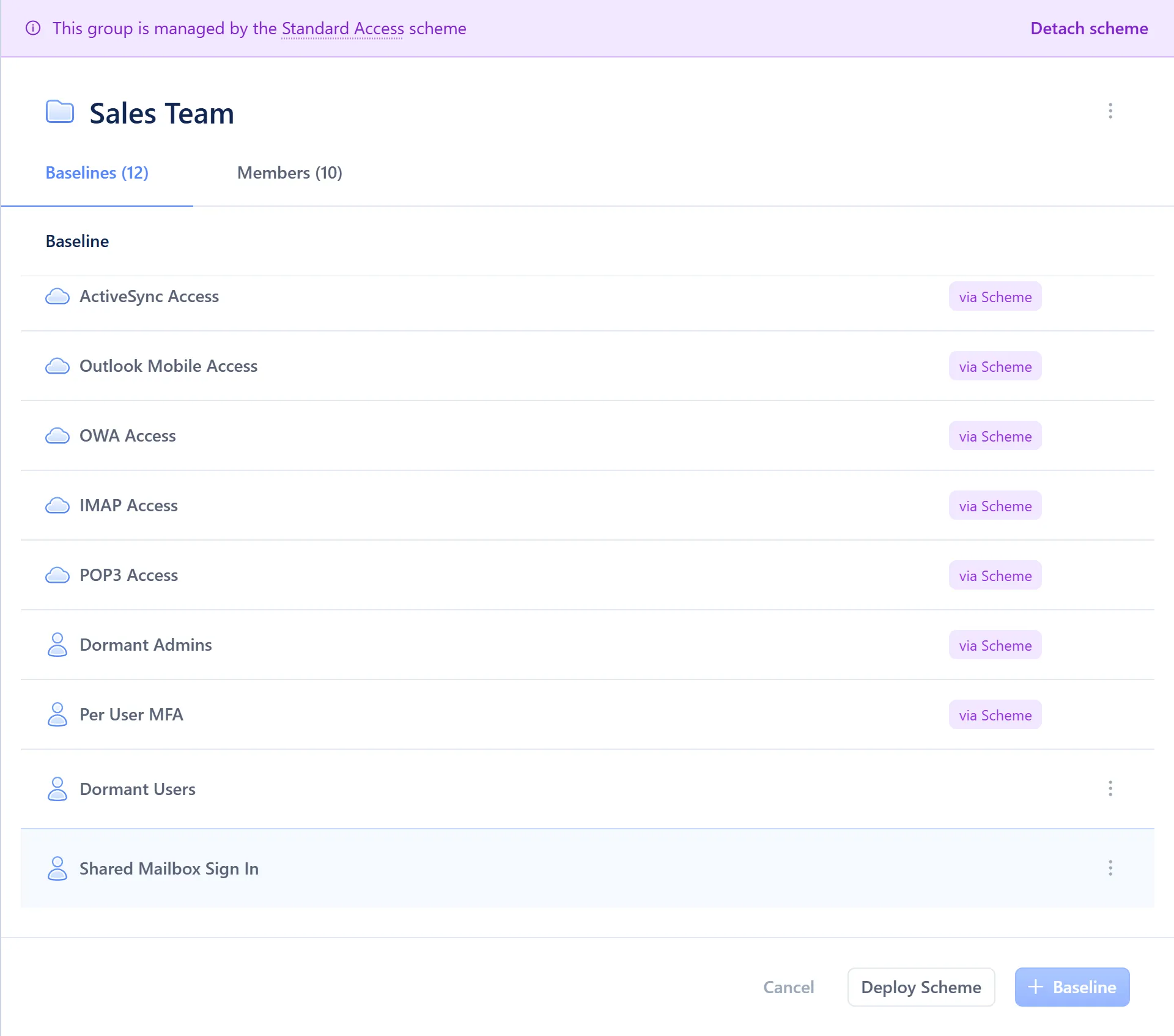The width and height of the screenshot is (1174, 1036).
Task: Click the cloud icon beside POP3 Access
Action: click(x=57, y=575)
